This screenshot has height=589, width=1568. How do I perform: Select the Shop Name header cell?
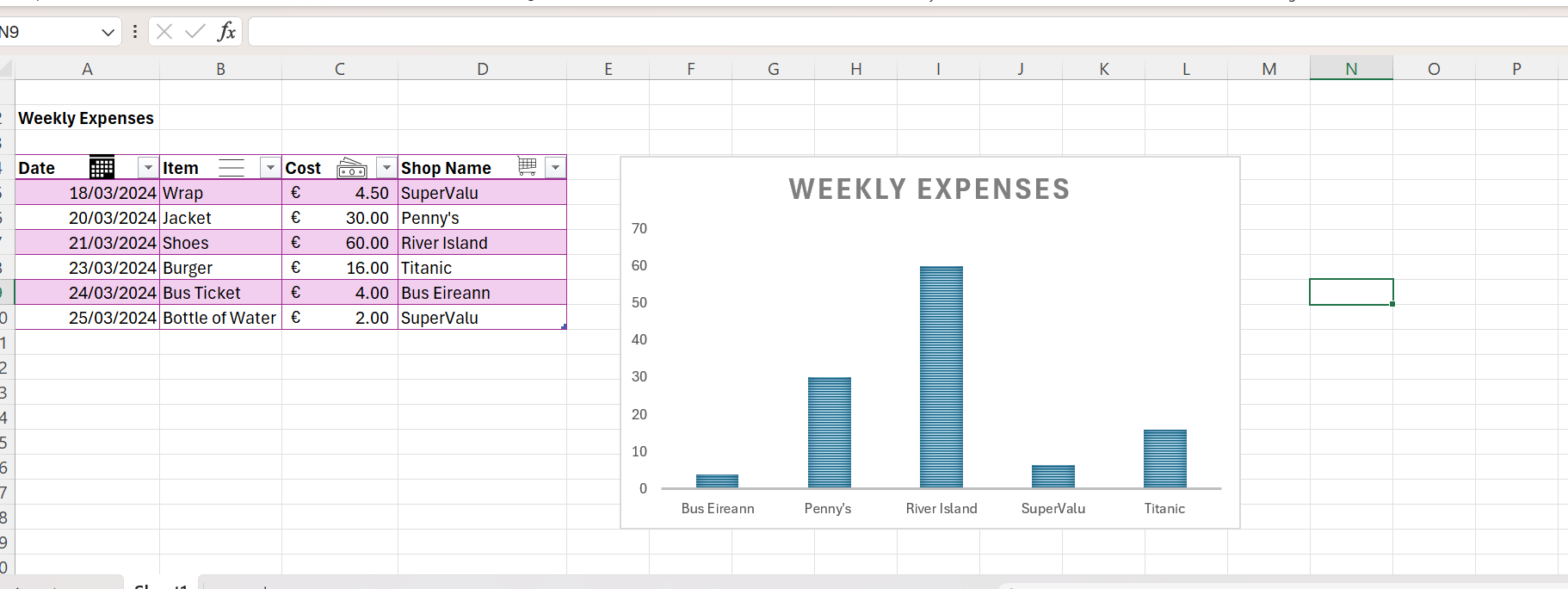pyautogui.click(x=483, y=168)
